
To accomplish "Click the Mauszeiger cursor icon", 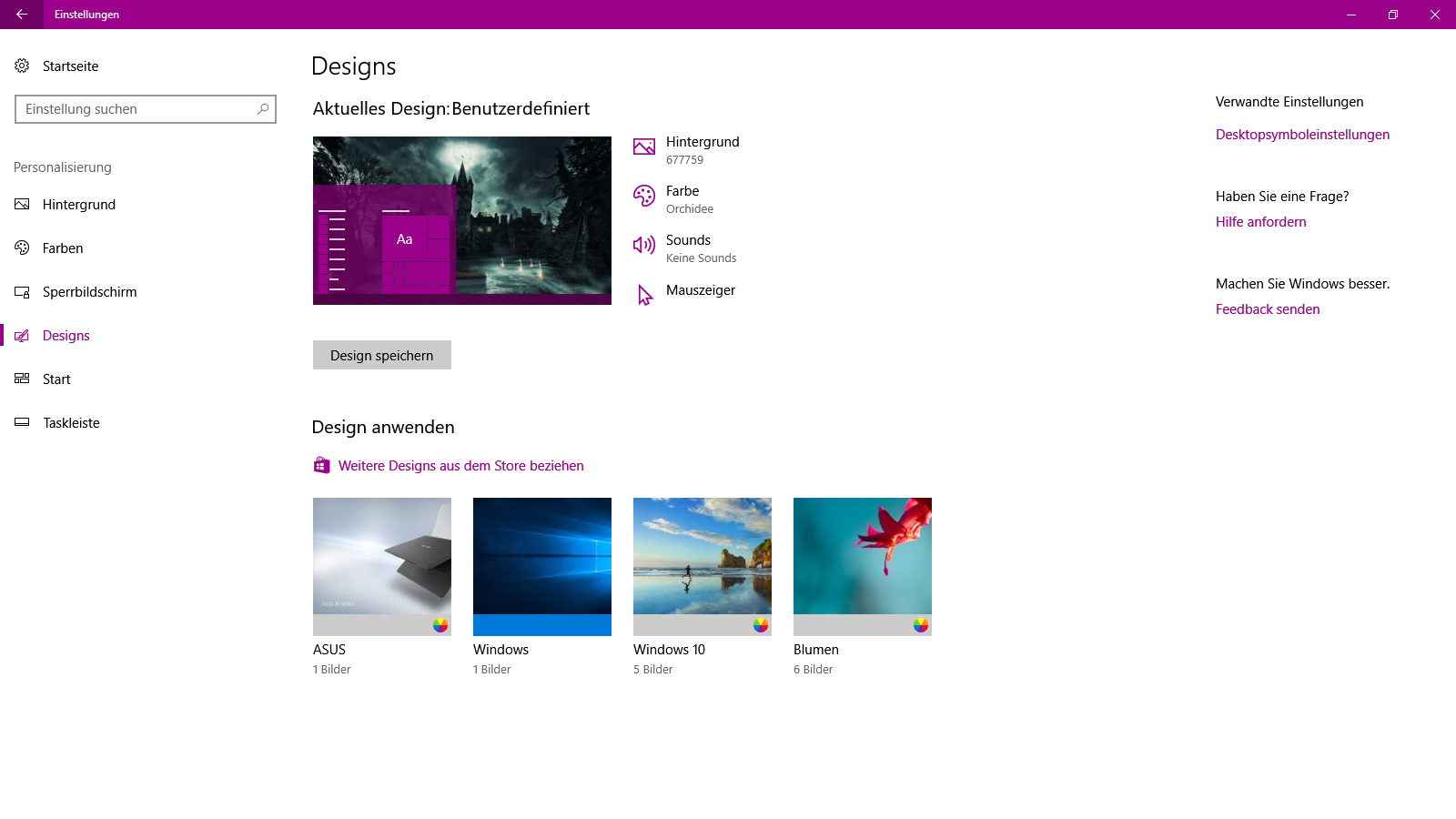I will point(644,294).
